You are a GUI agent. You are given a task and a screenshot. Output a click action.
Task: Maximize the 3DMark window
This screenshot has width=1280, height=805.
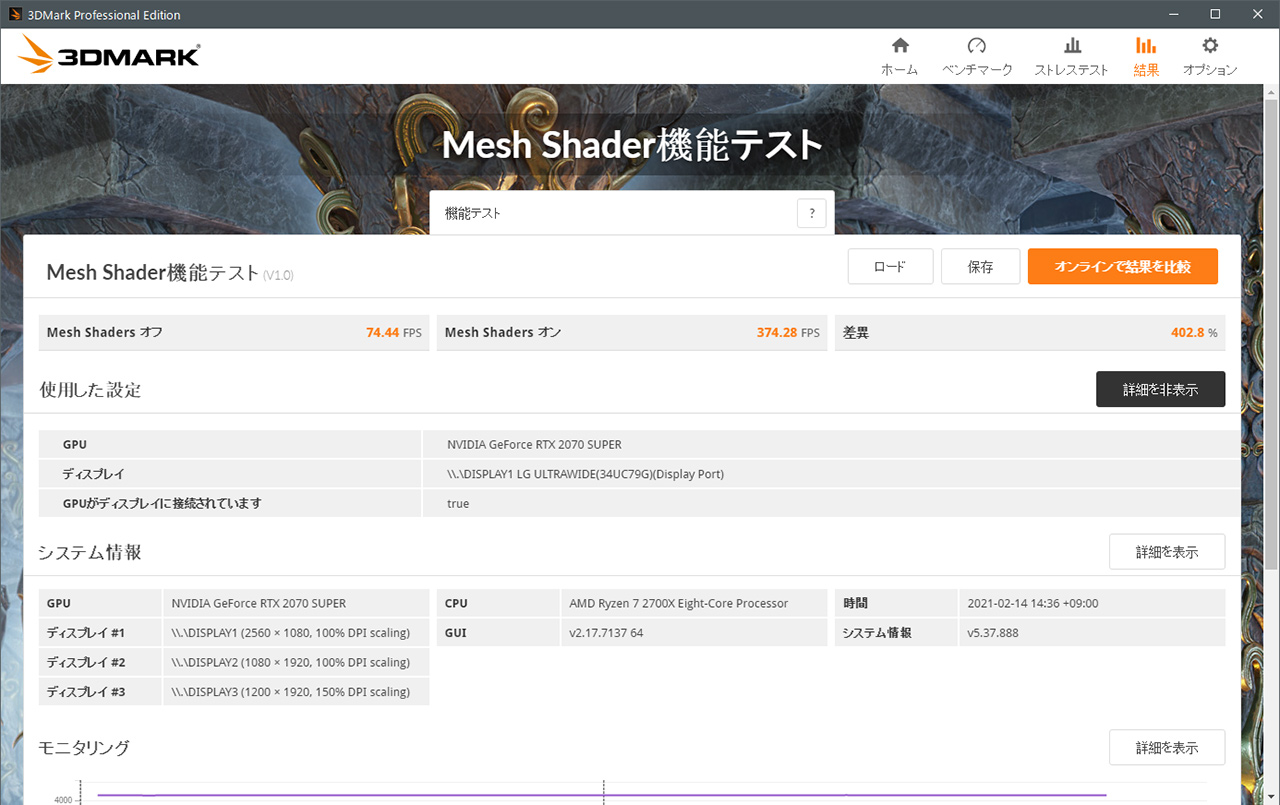click(1215, 14)
